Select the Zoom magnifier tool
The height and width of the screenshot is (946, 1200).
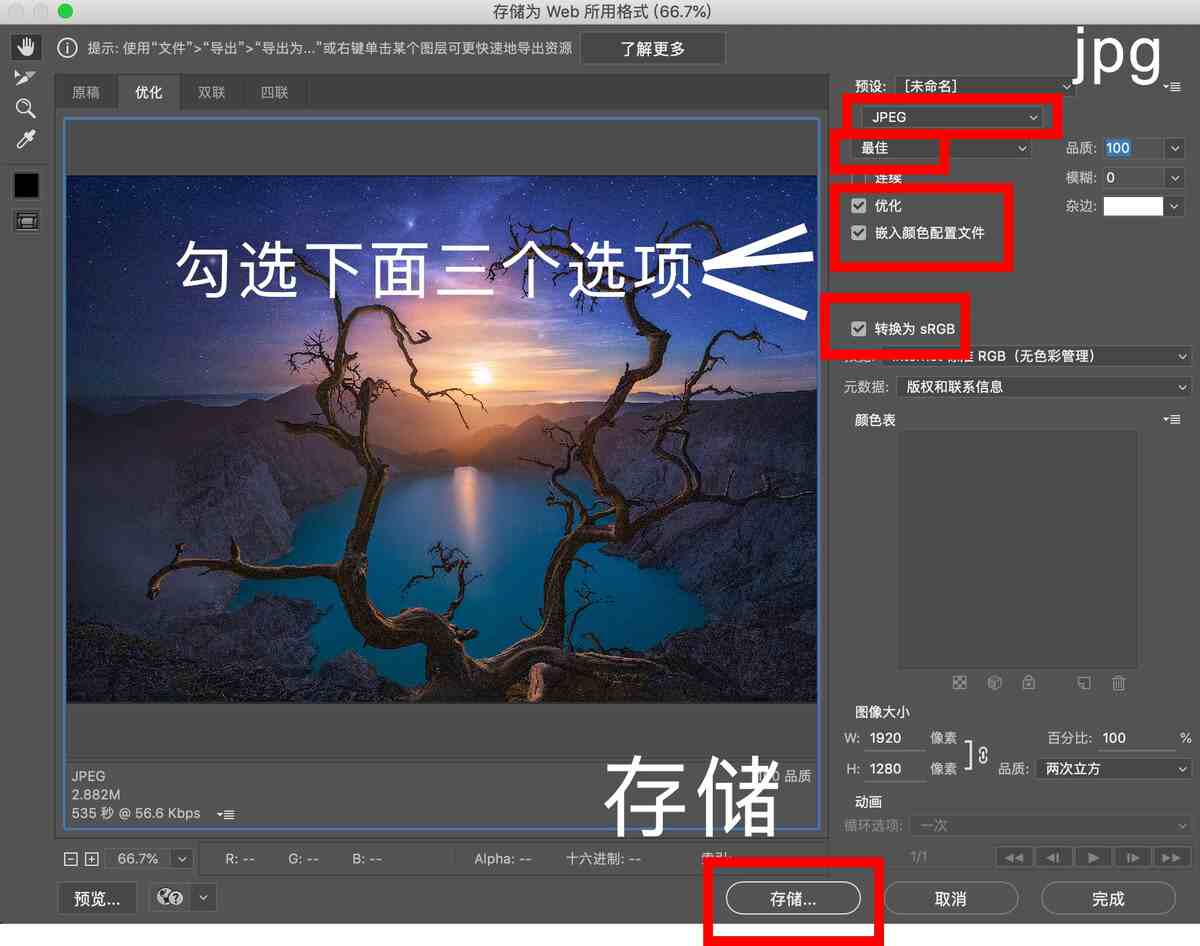coord(26,108)
